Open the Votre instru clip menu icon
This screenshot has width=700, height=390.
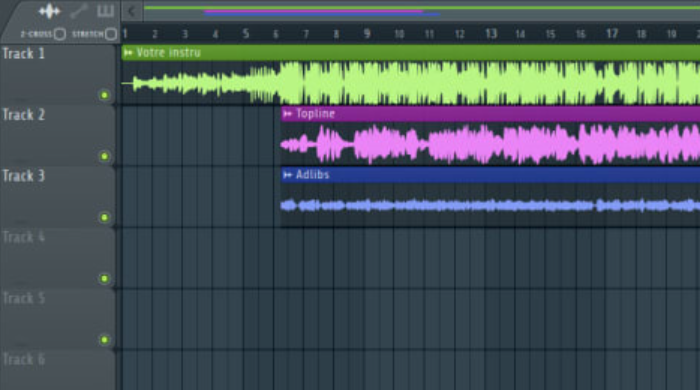coord(129,53)
